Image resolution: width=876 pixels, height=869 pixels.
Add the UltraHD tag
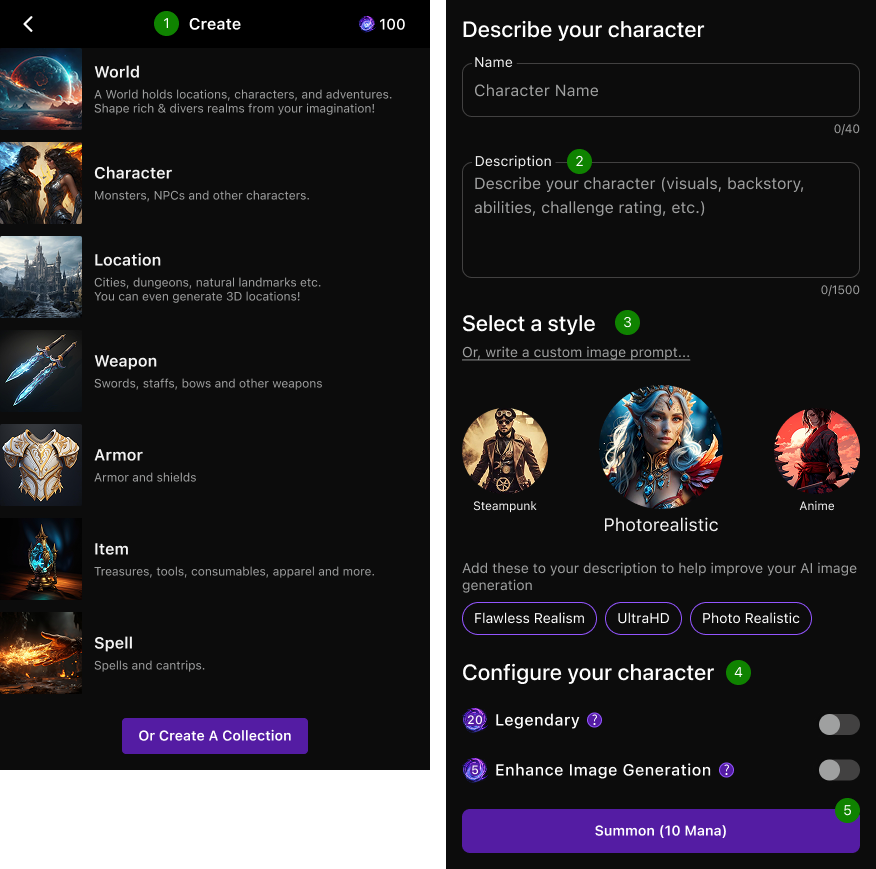[643, 618]
